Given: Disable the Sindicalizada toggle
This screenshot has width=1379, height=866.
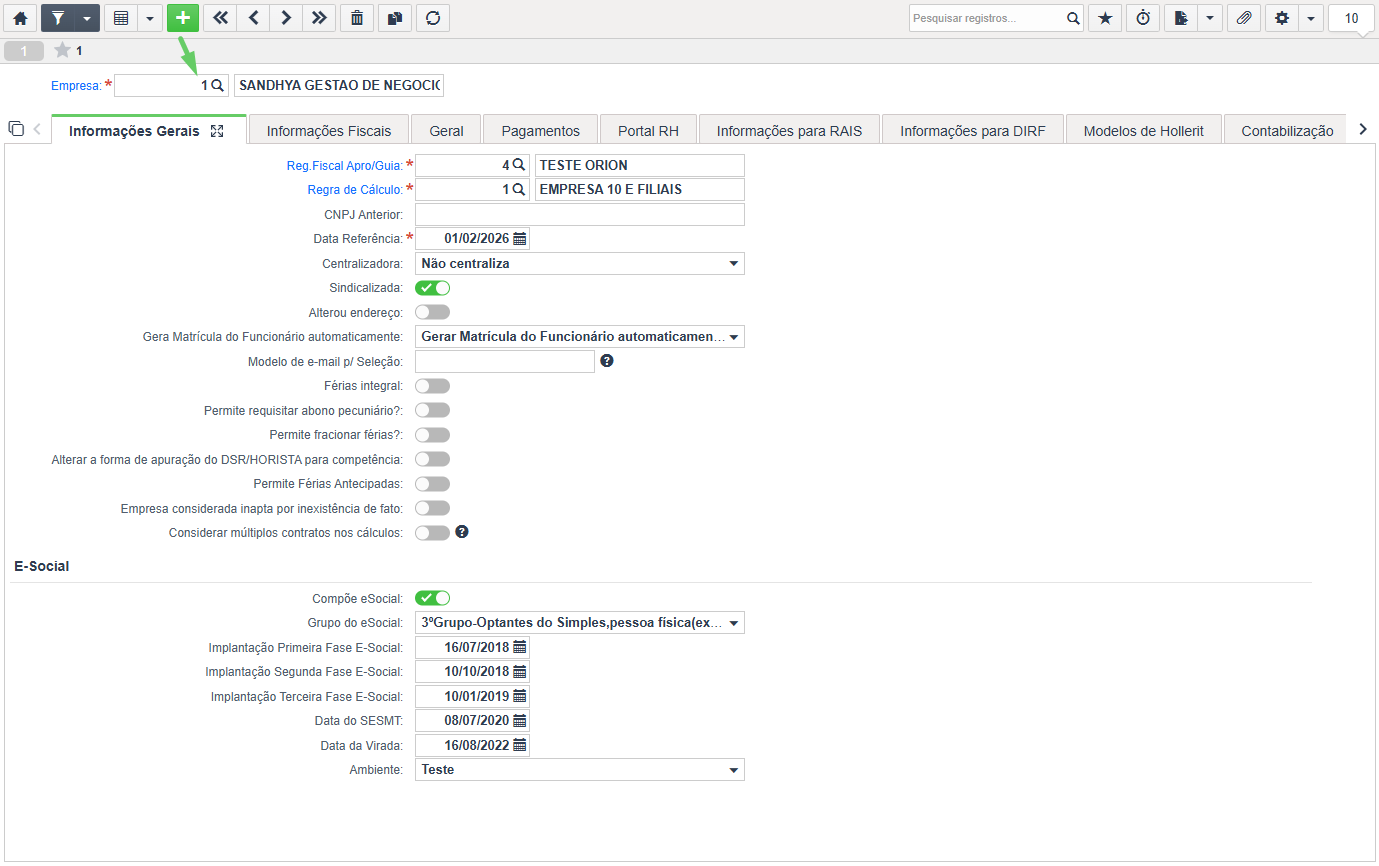Looking at the screenshot, I should point(432,288).
